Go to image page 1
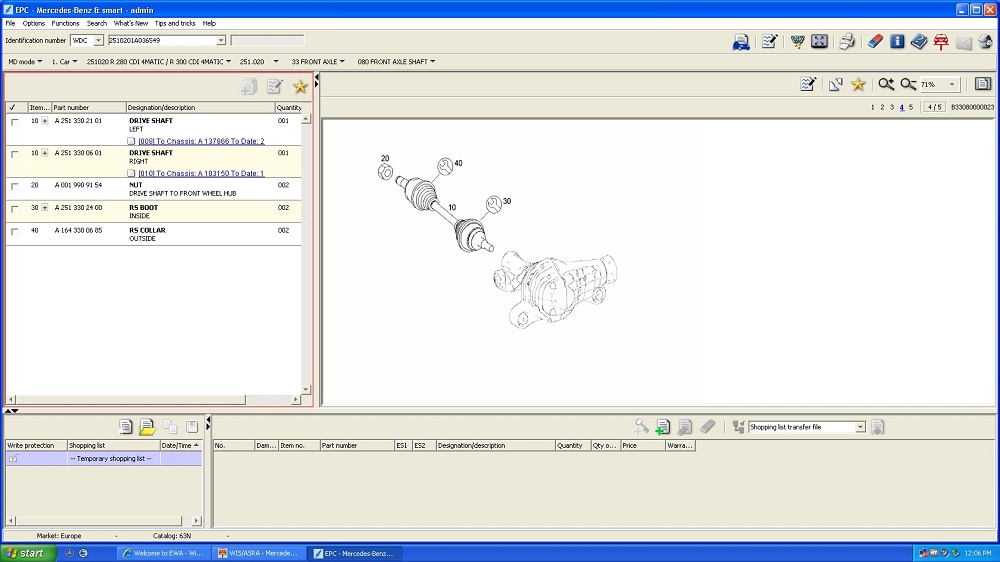 point(872,107)
